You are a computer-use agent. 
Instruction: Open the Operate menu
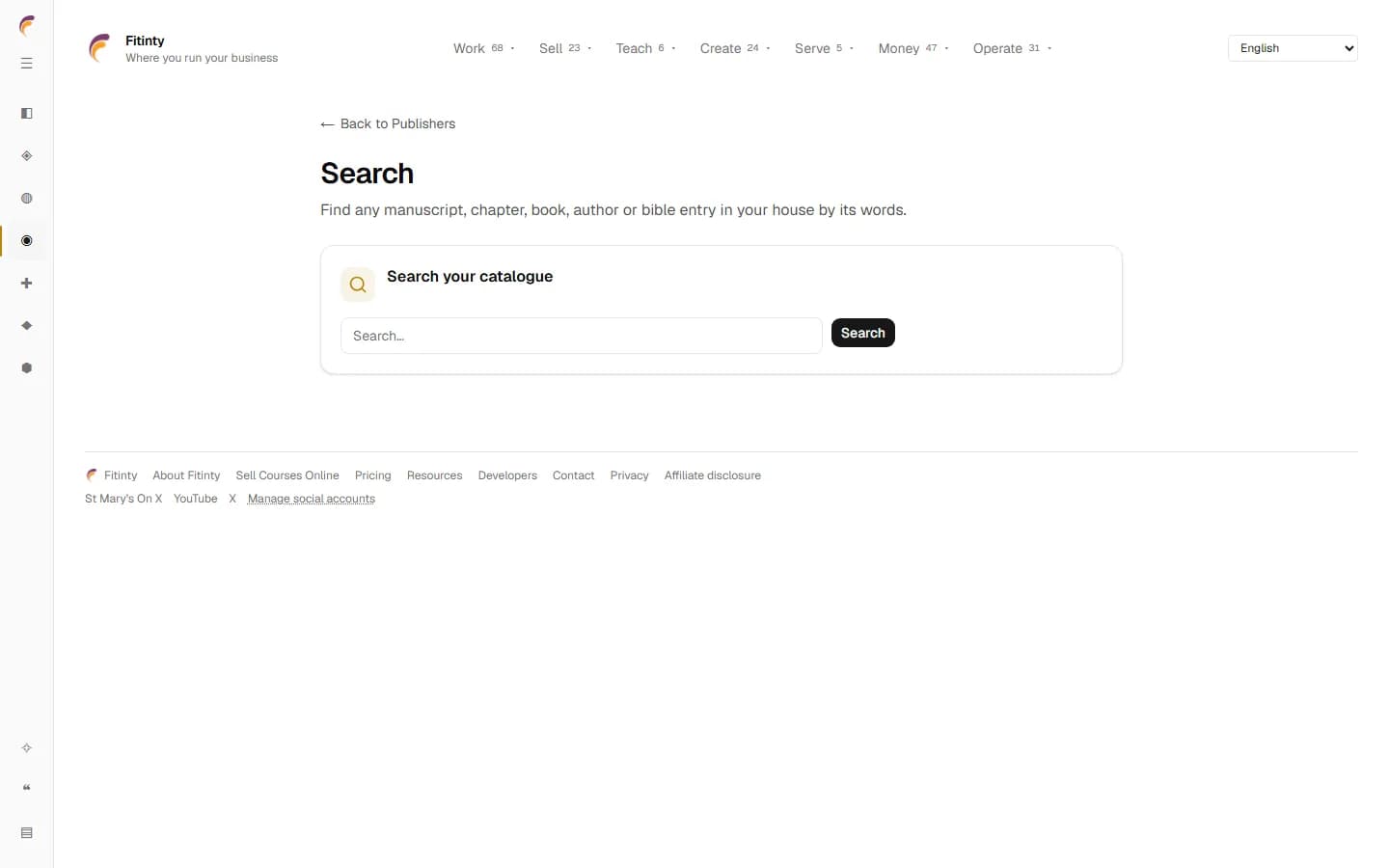pos(1012,48)
